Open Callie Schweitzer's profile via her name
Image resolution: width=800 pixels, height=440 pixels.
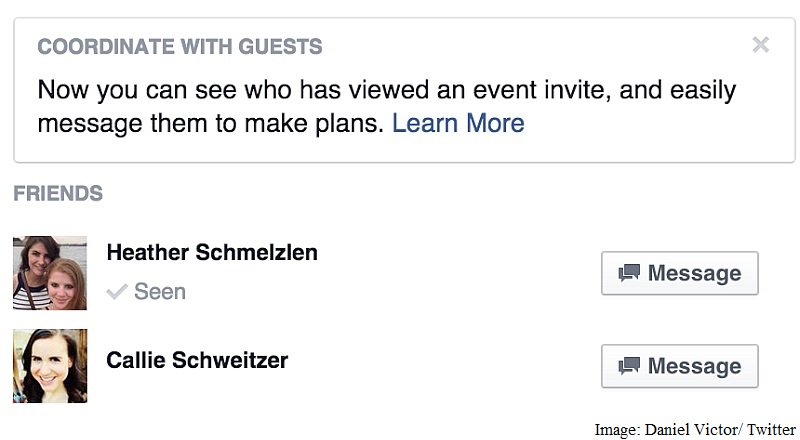[x=197, y=360]
